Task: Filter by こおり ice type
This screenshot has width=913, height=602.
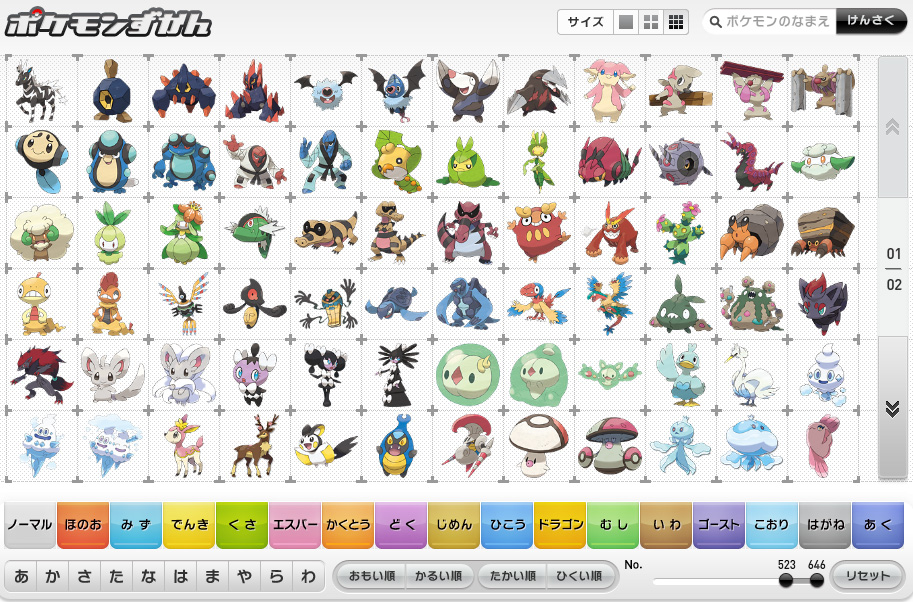Action: (x=772, y=525)
